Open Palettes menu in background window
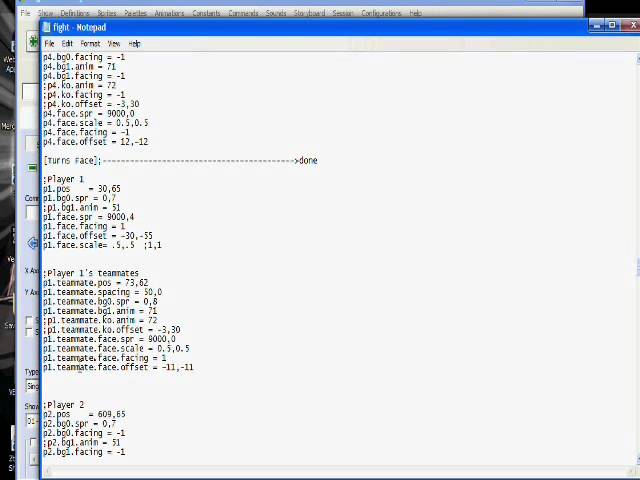 point(136,13)
